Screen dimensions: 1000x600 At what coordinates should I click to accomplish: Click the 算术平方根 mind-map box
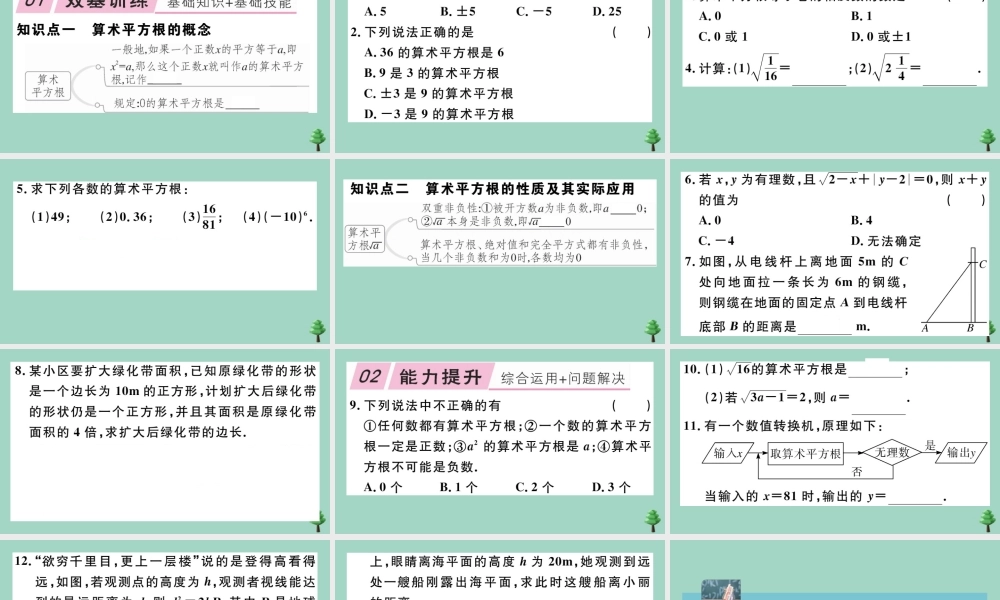pyautogui.click(x=48, y=86)
